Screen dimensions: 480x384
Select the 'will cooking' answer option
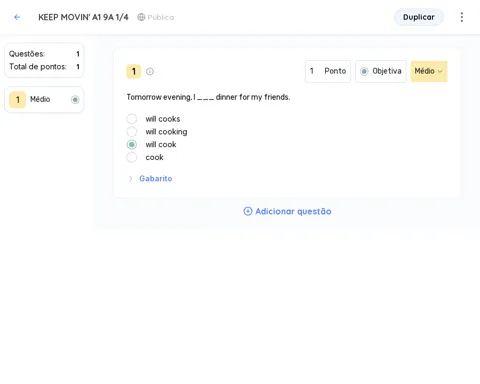coord(132,132)
